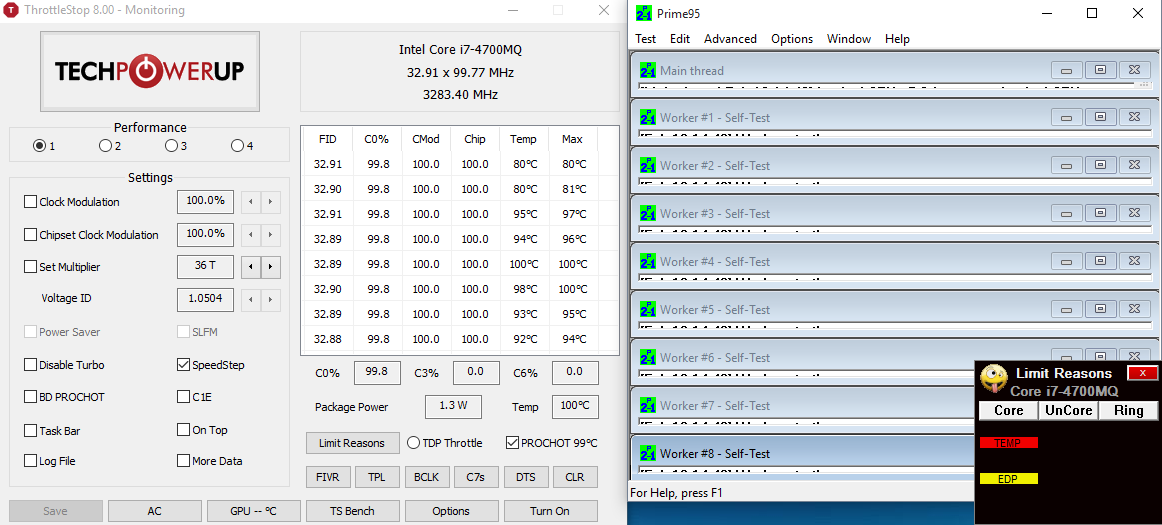1162x525 pixels.
Task: Increase the Voltage ID value
Action: 270,300
